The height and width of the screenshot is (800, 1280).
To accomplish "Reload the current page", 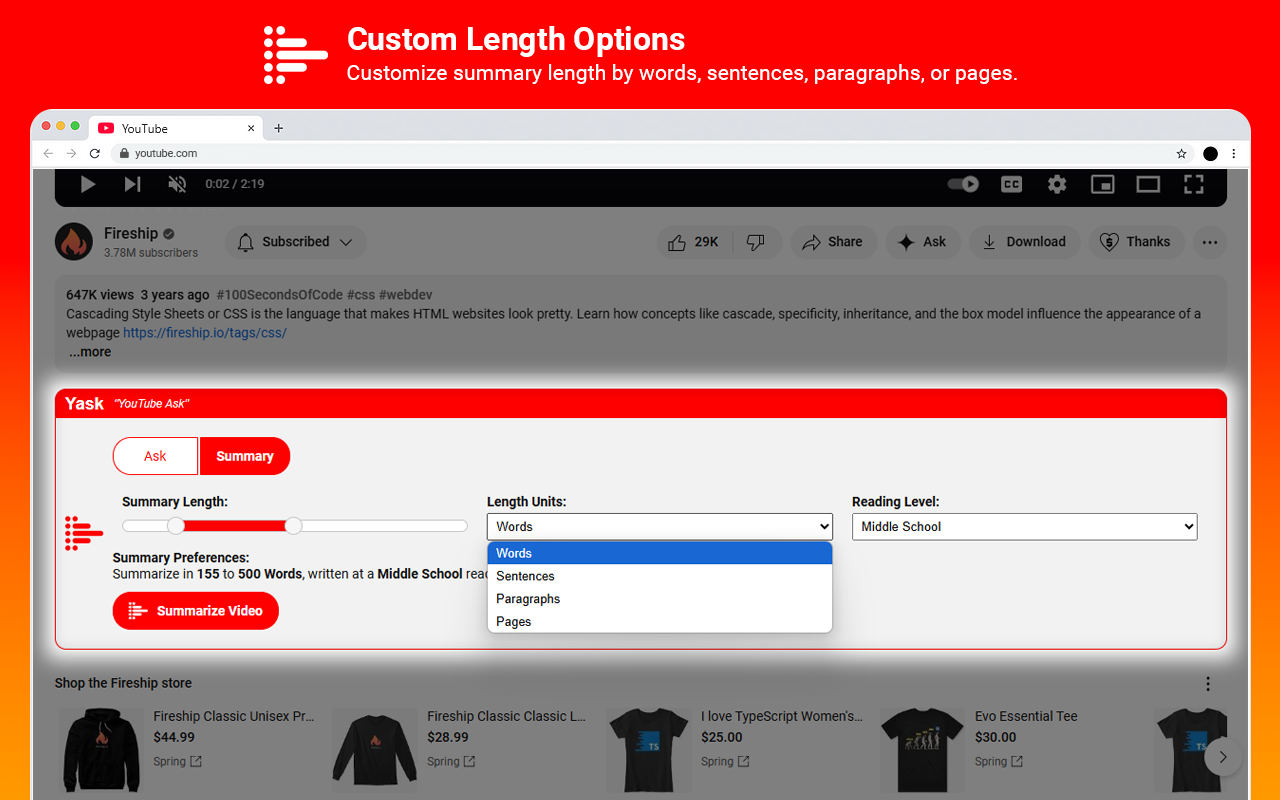I will (95, 154).
